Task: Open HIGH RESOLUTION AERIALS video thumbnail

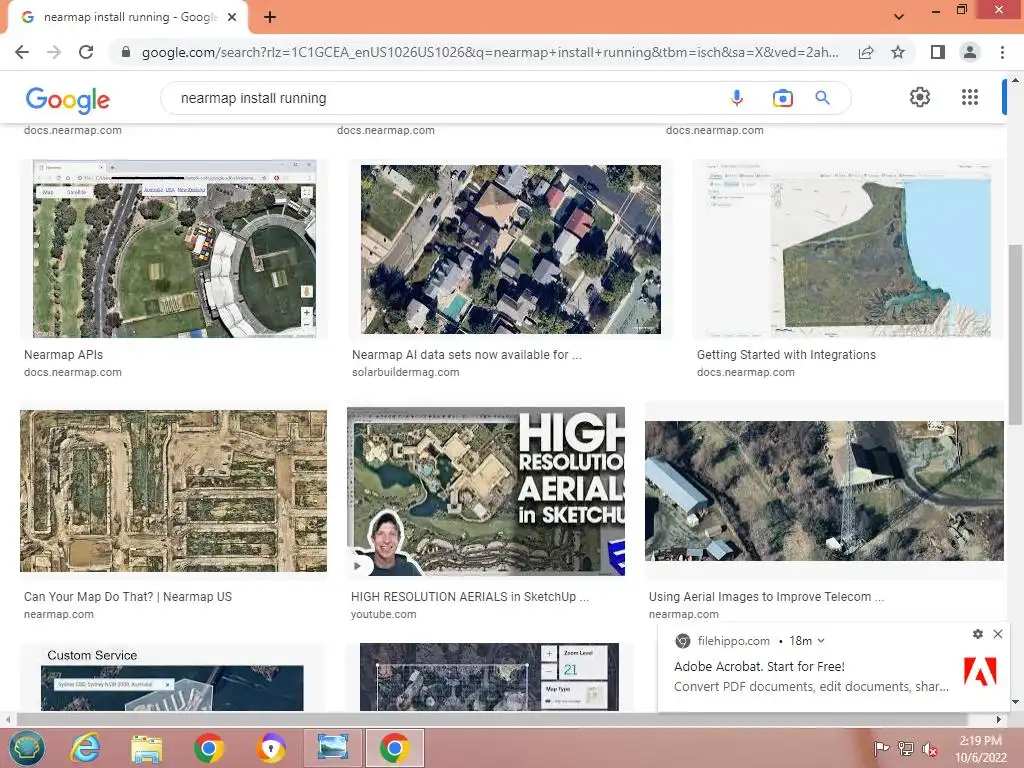Action: click(x=486, y=491)
